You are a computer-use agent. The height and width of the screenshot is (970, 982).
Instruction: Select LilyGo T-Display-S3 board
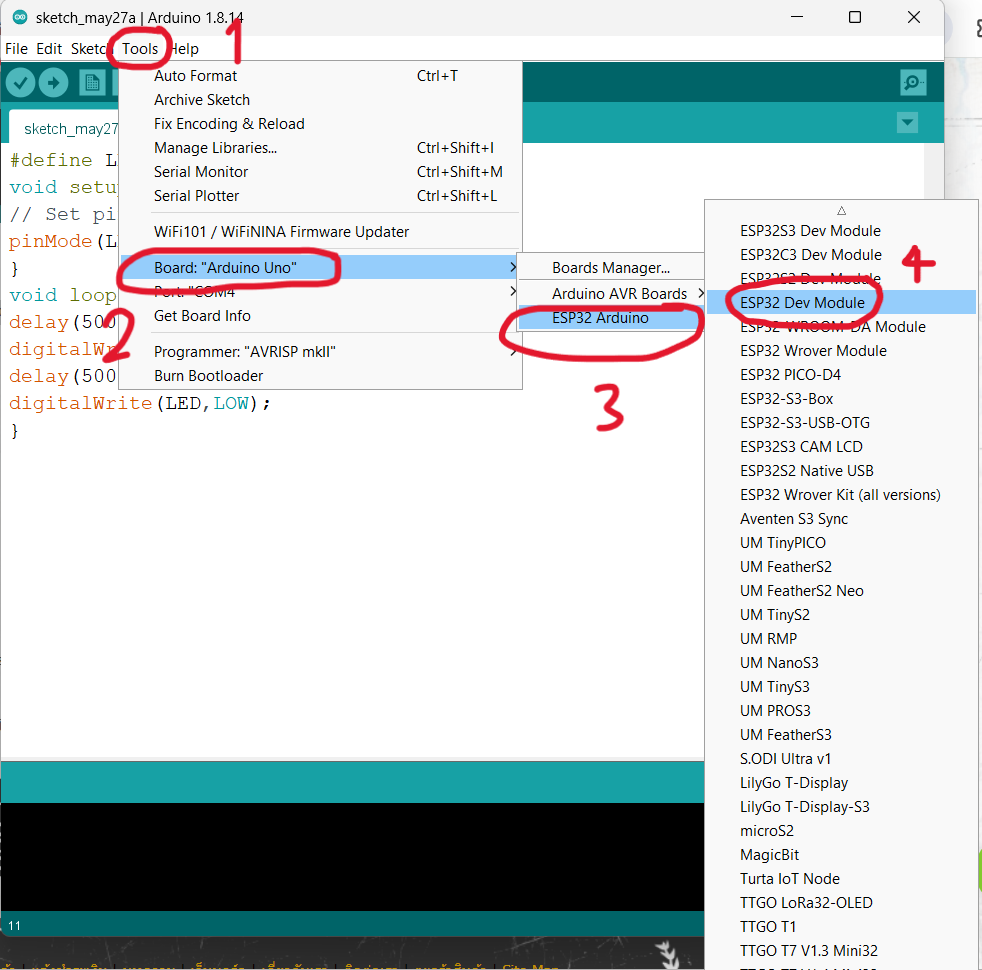click(841, 807)
